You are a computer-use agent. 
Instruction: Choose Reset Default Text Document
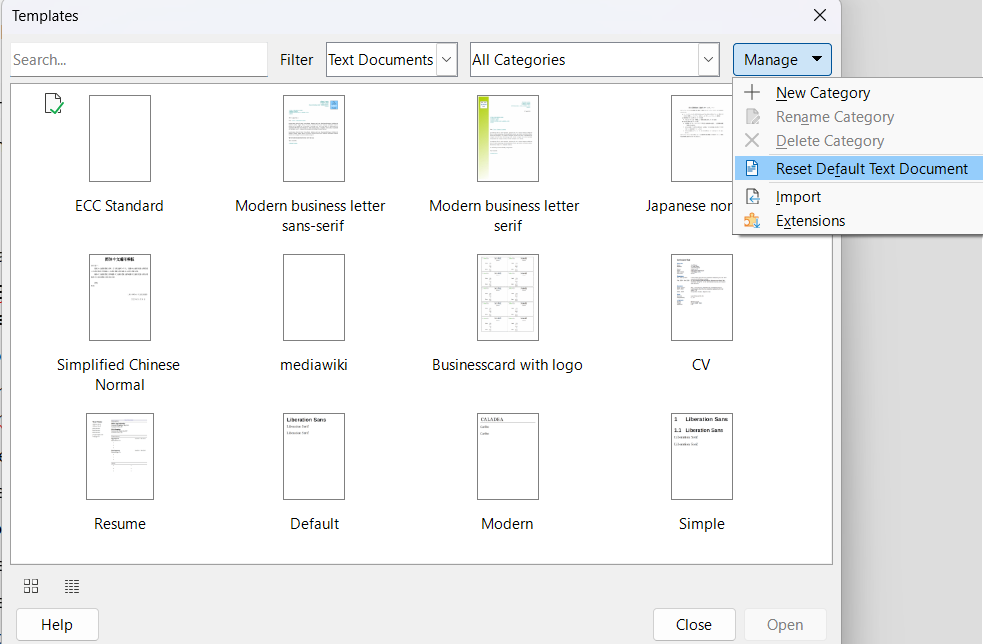pyautogui.click(x=871, y=169)
